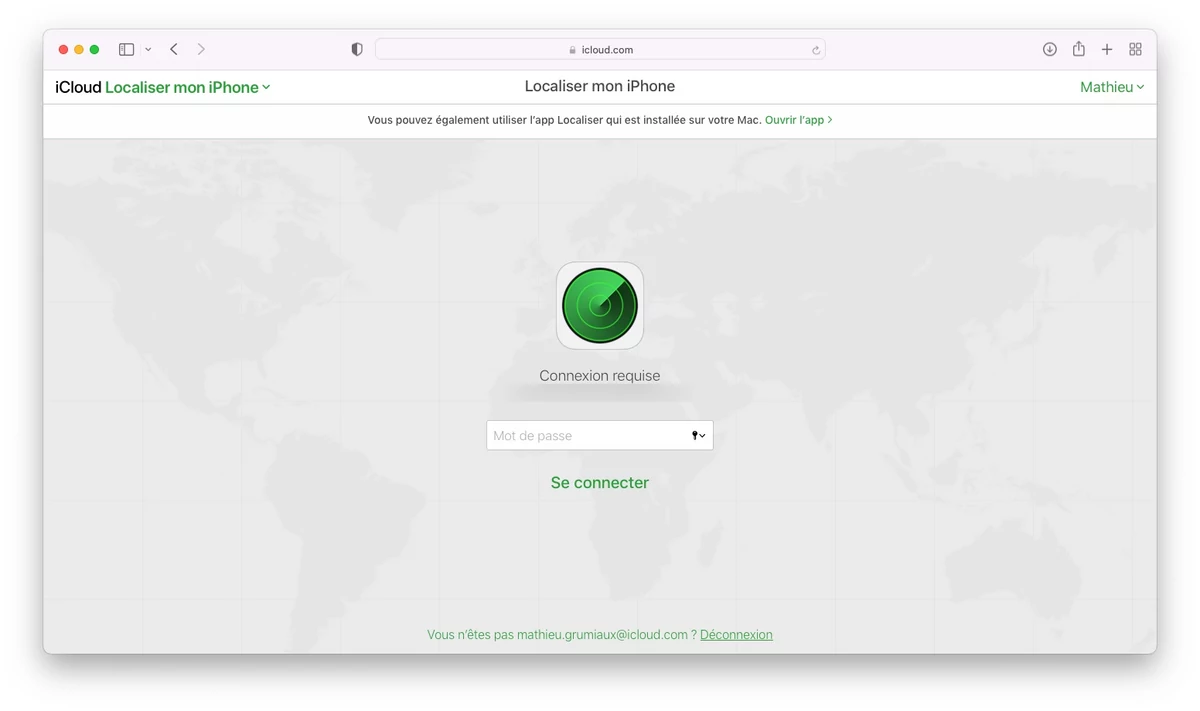1200x711 pixels.
Task: Focus the Mot de passe field
Action: point(600,435)
